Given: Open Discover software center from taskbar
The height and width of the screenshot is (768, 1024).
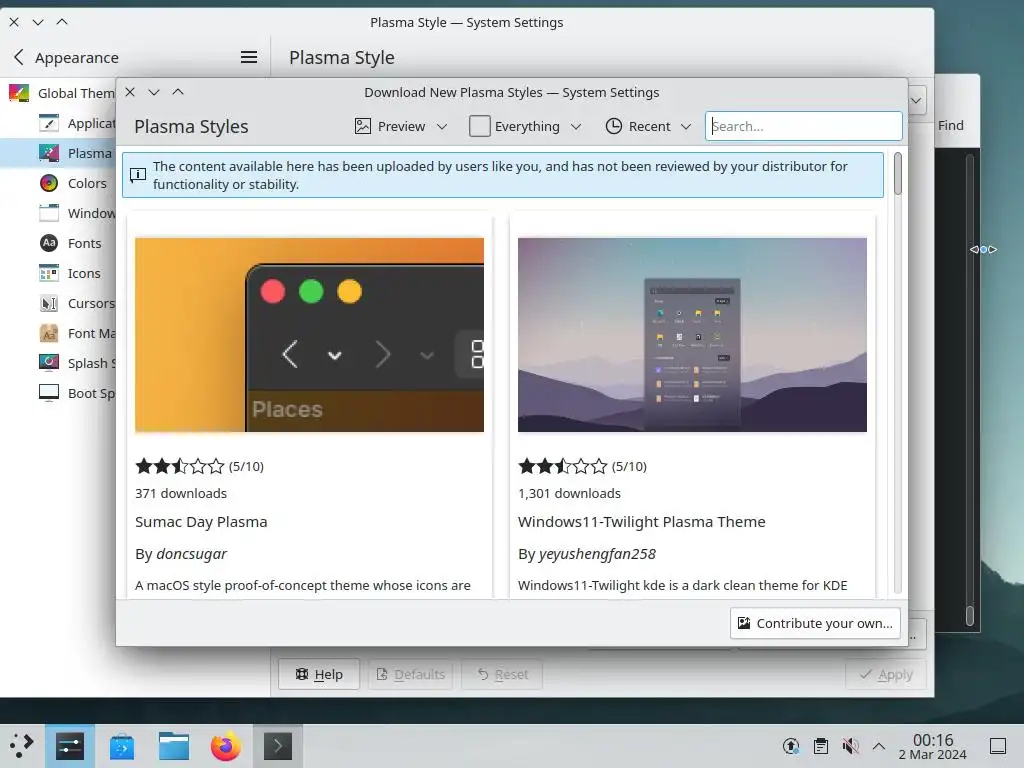Looking at the screenshot, I should [122, 746].
